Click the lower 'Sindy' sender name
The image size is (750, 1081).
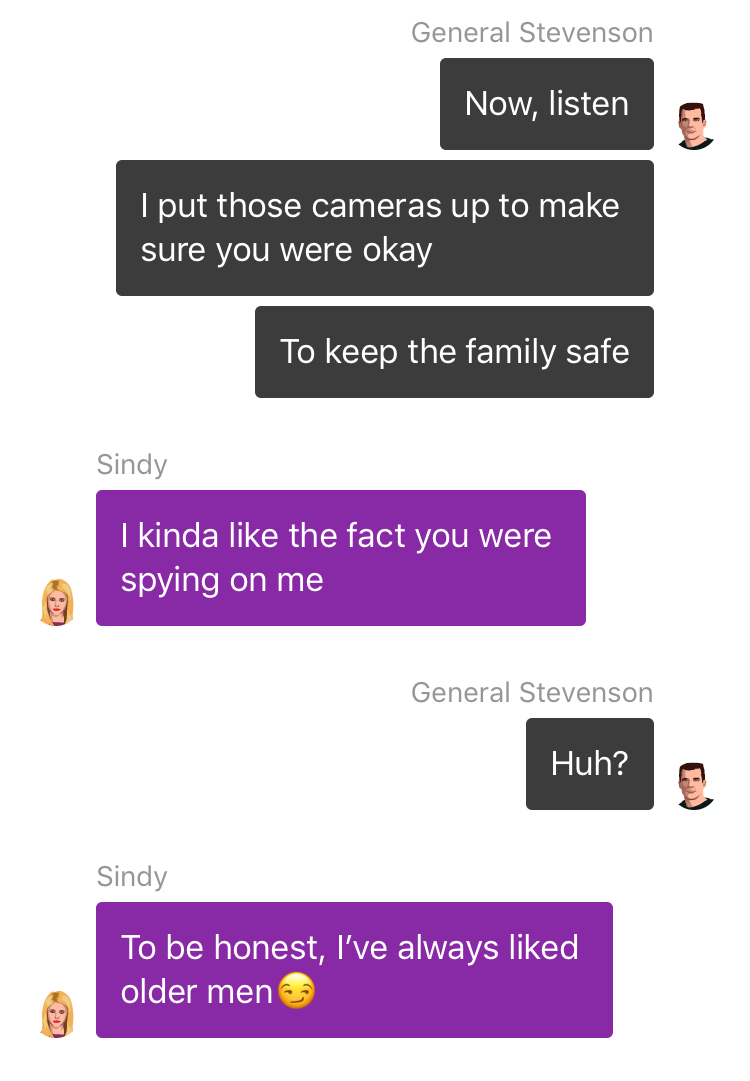132,877
